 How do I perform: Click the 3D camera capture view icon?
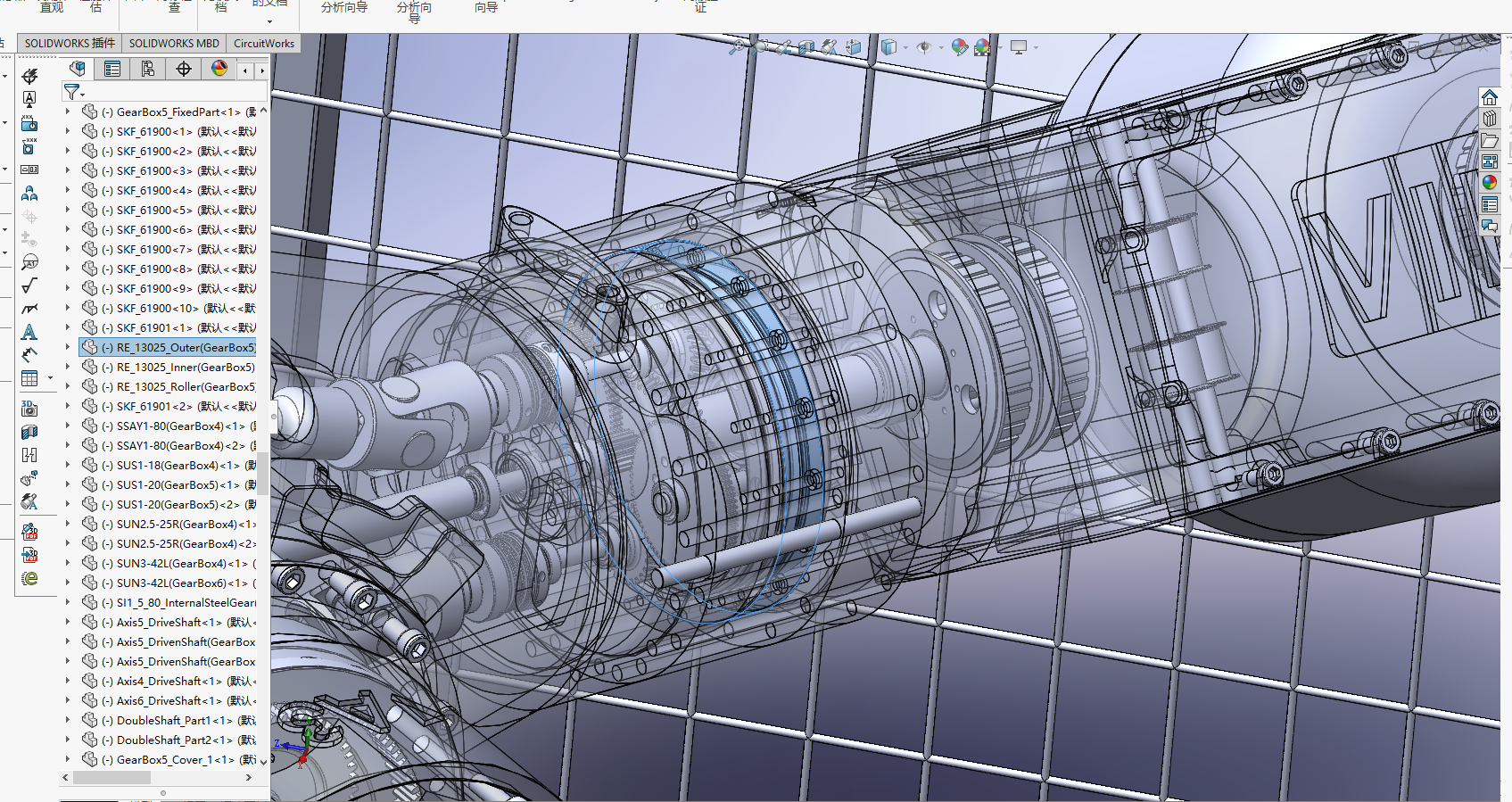click(x=29, y=409)
